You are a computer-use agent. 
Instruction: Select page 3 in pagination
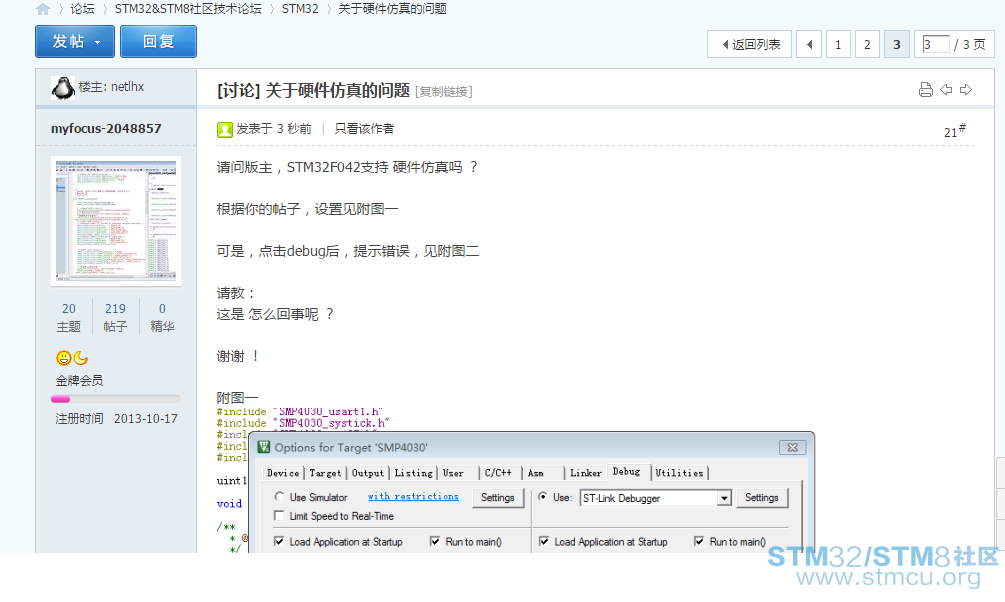tap(897, 44)
